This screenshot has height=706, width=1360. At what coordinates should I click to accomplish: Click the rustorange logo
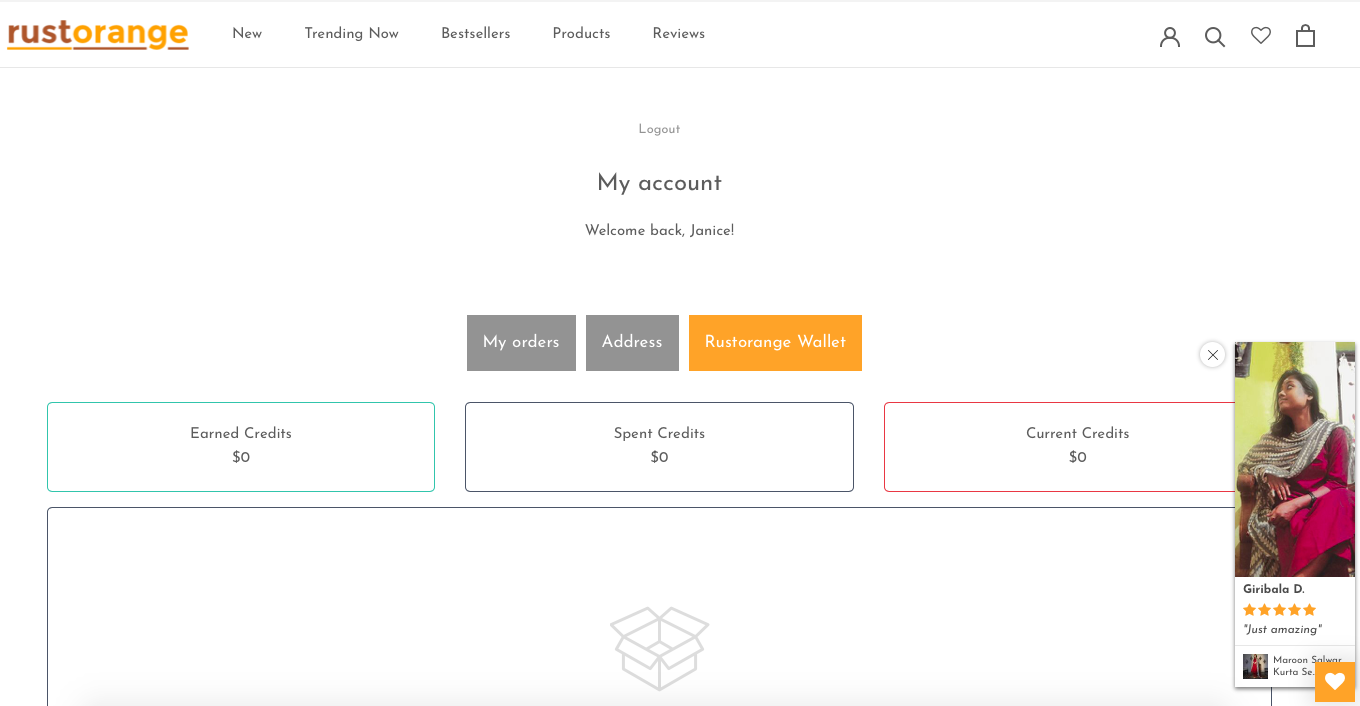coord(98,34)
